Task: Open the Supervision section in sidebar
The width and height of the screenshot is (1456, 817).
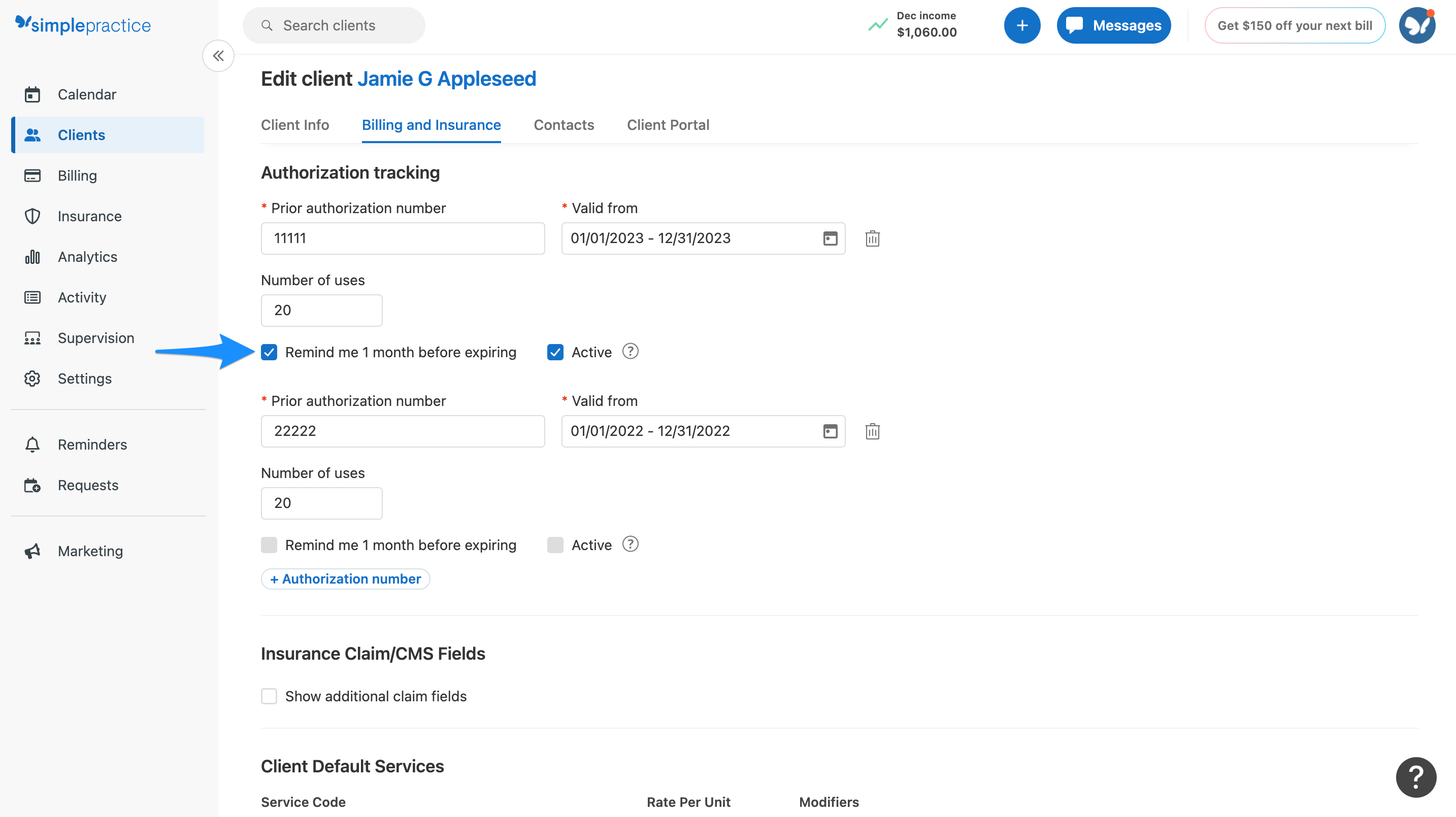Action: (95, 337)
